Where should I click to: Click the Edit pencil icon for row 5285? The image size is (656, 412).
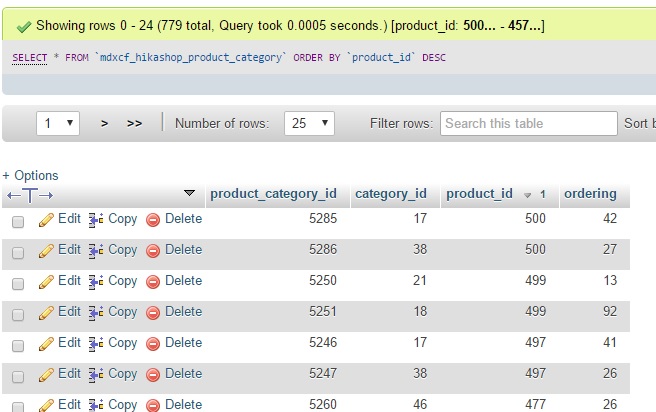tap(46, 220)
